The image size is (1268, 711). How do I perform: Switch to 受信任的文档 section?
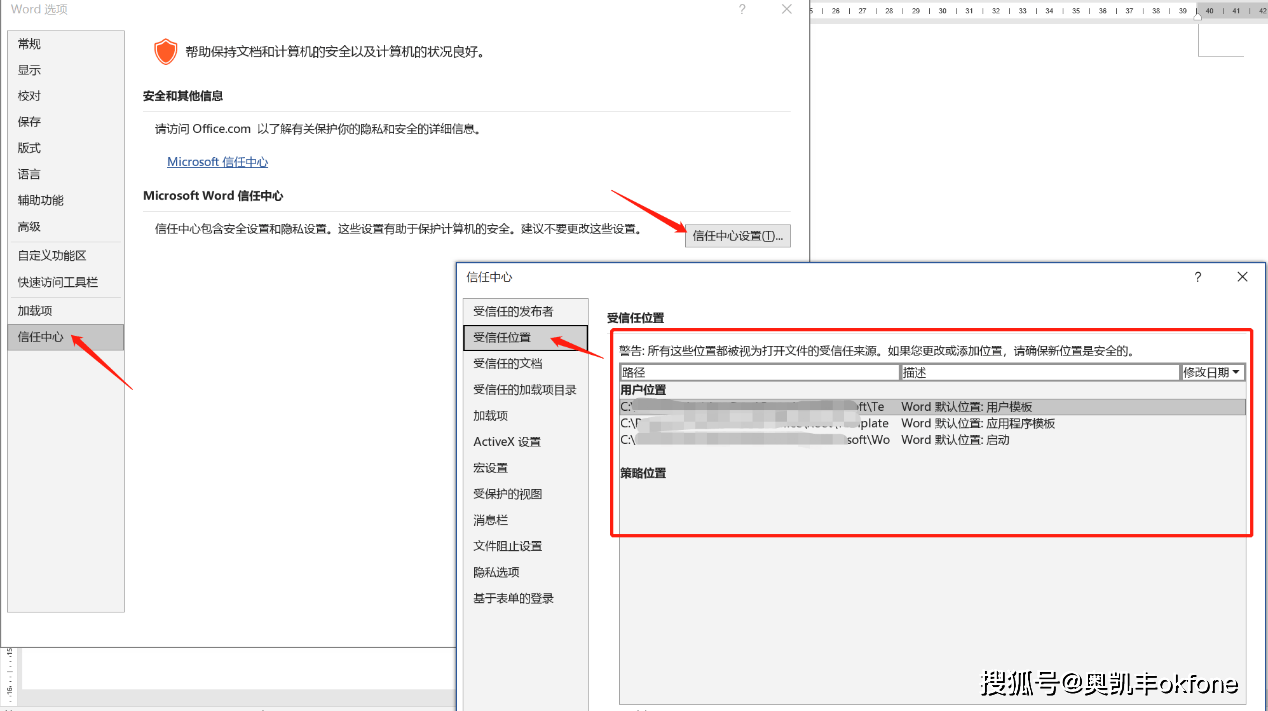click(507, 364)
